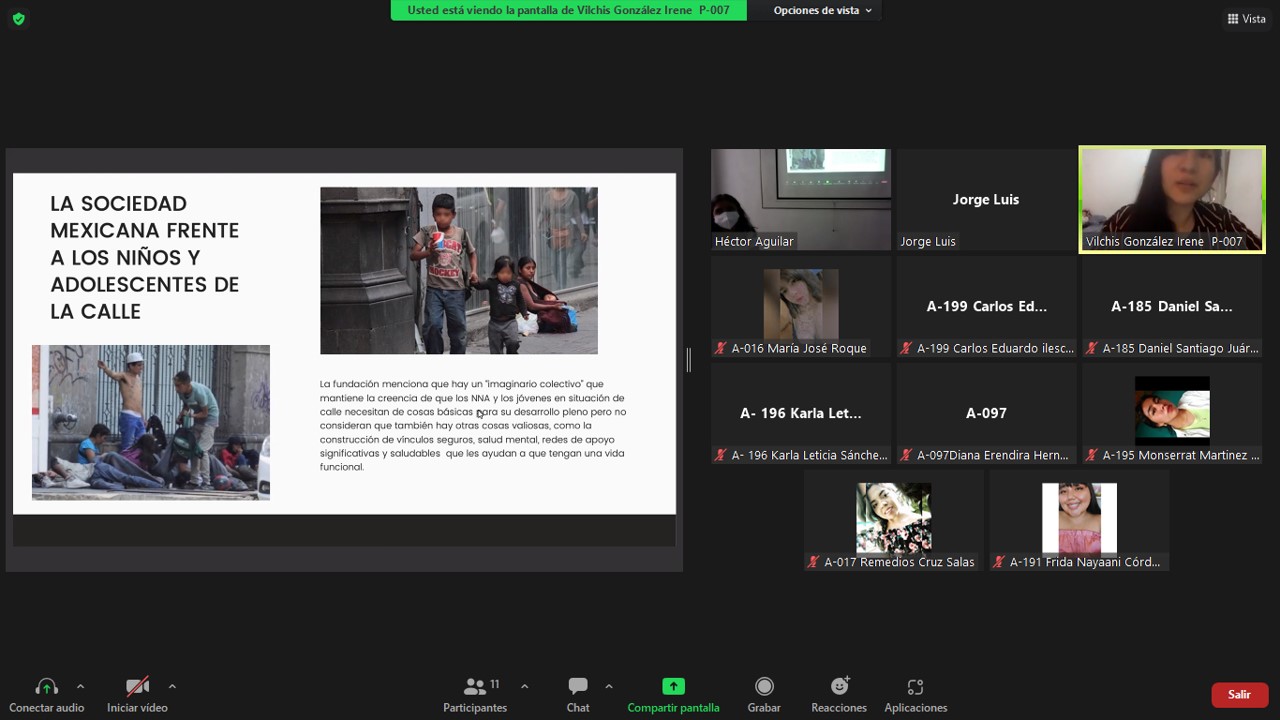Select A-017 Remedios Cruz Salas tile
Viewport: 1280px width, 720px height.
pyautogui.click(x=893, y=520)
